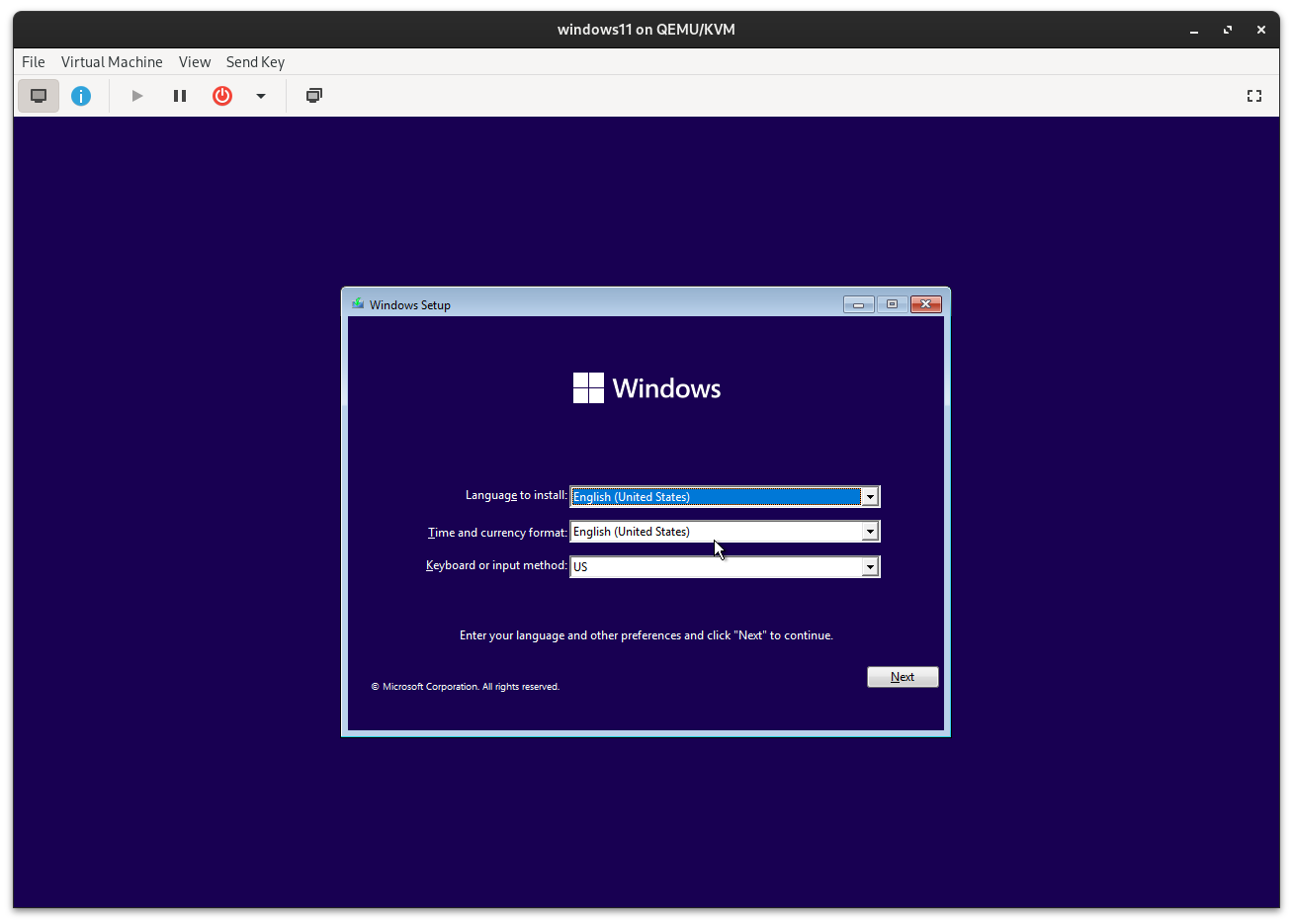
Task: Click the 'Keyboard or input method:' label
Action: coord(496,565)
